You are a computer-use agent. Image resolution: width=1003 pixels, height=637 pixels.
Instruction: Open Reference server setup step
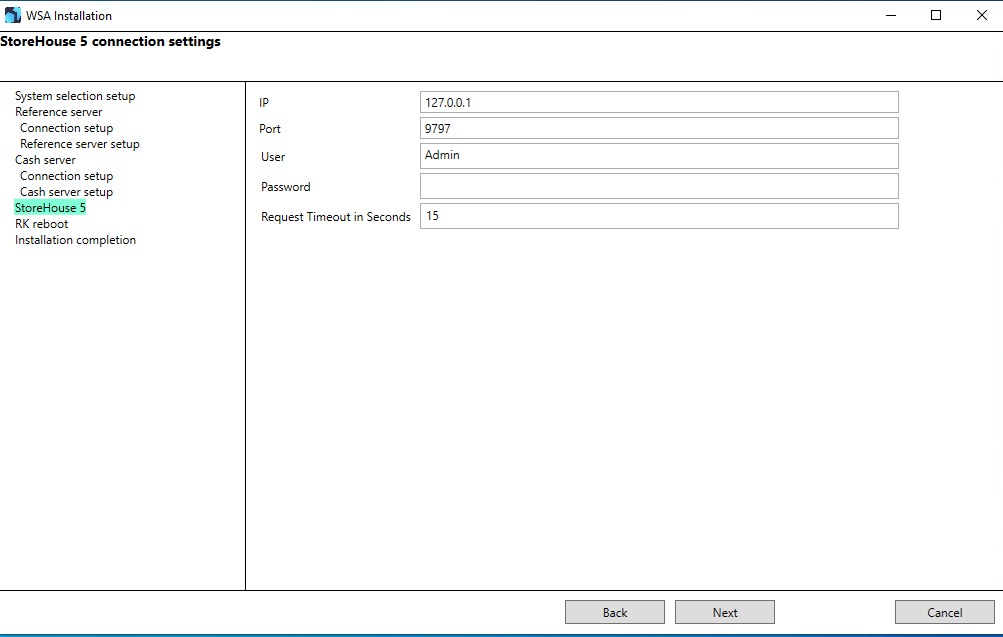point(79,144)
